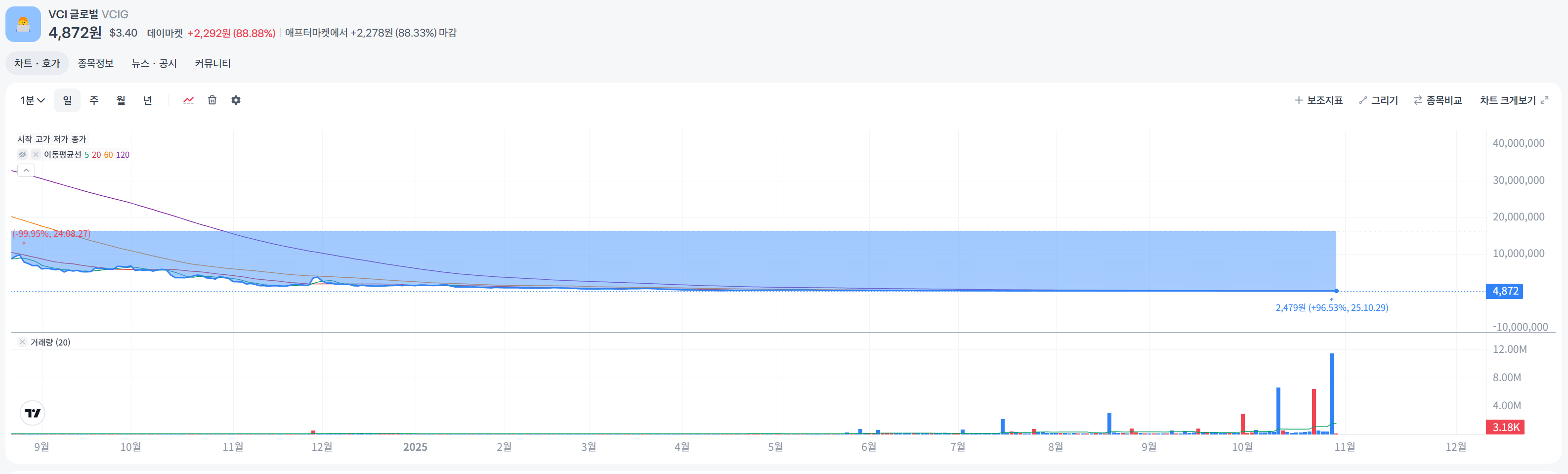
Task: Click the moving average period 20 label
Action: point(96,155)
